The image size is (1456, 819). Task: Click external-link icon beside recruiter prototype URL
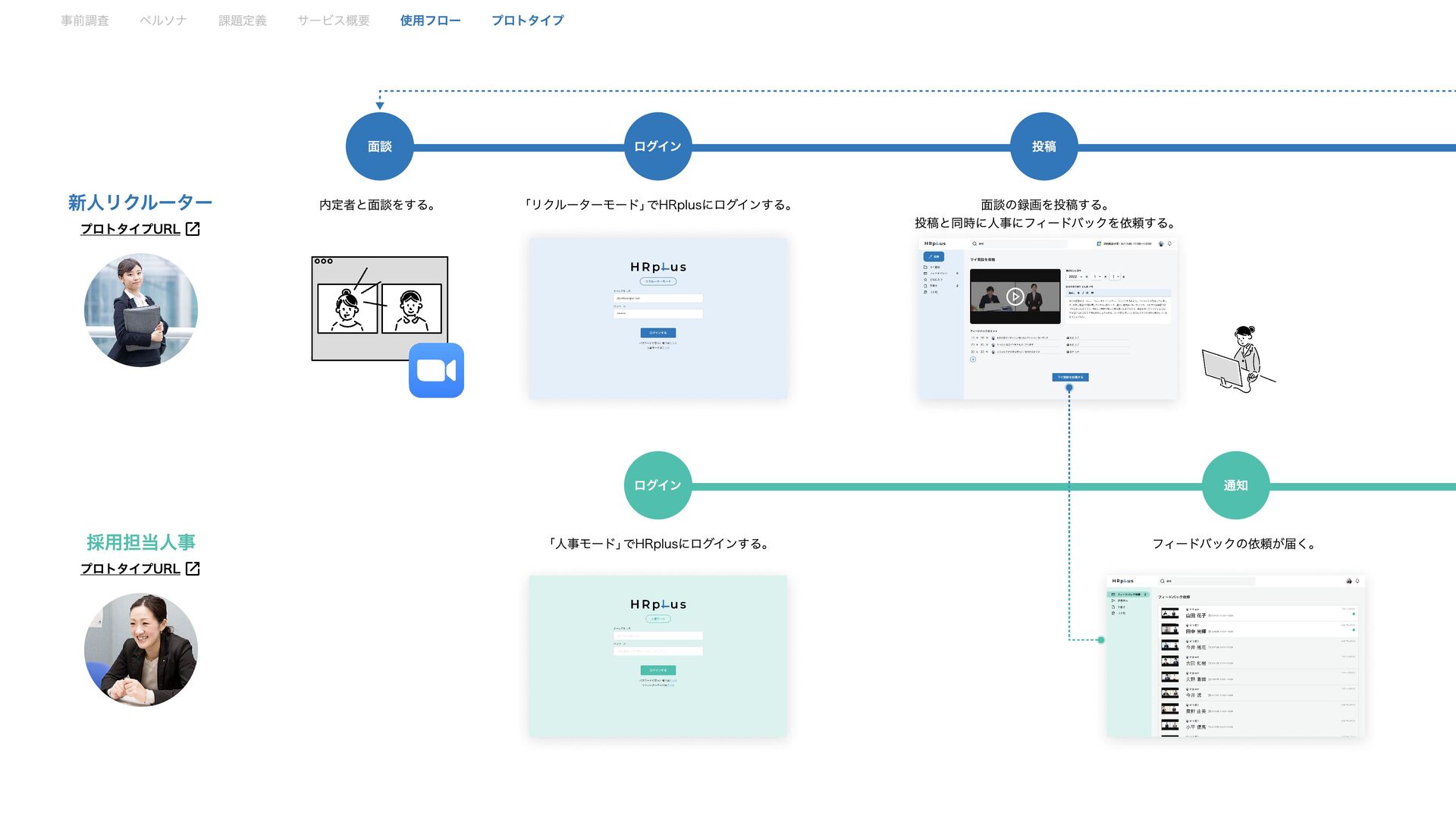click(193, 229)
